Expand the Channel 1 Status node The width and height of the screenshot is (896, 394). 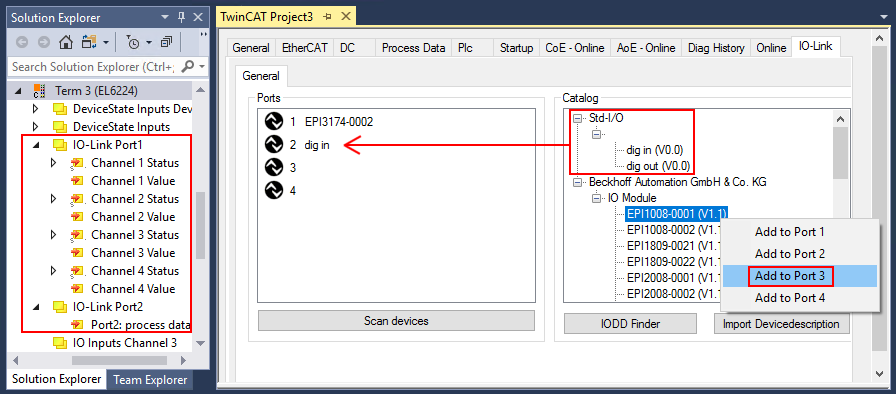(x=54, y=163)
